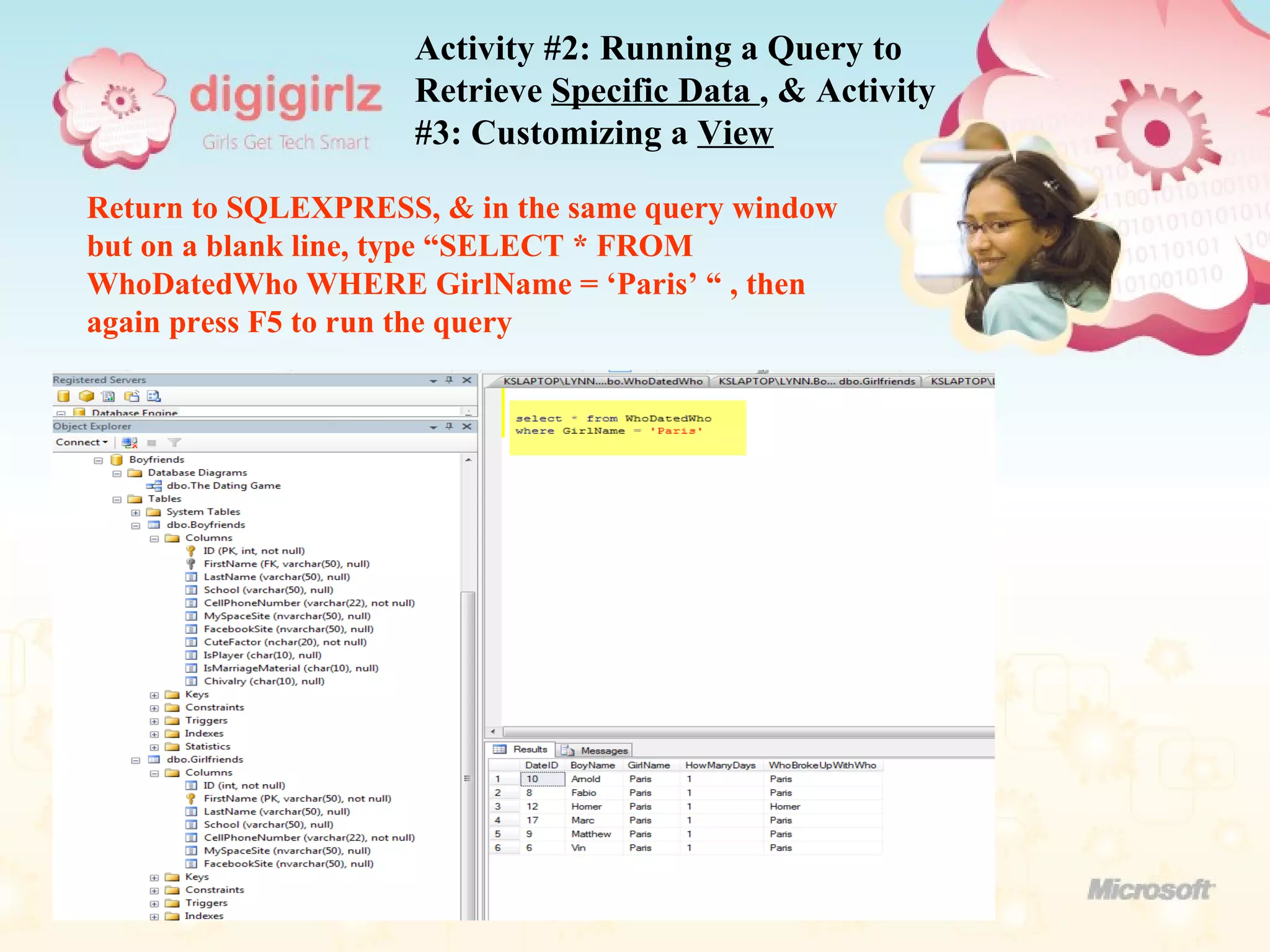Select the DateID cell with value 17

pyautogui.click(x=542, y=820)
